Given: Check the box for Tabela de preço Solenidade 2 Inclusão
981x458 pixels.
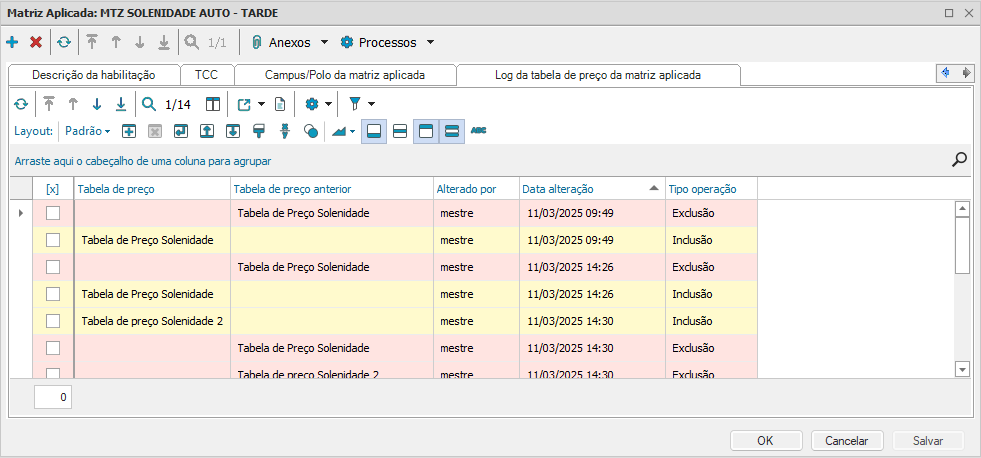Looking at the screenshot, I should [x=53, y=321].
